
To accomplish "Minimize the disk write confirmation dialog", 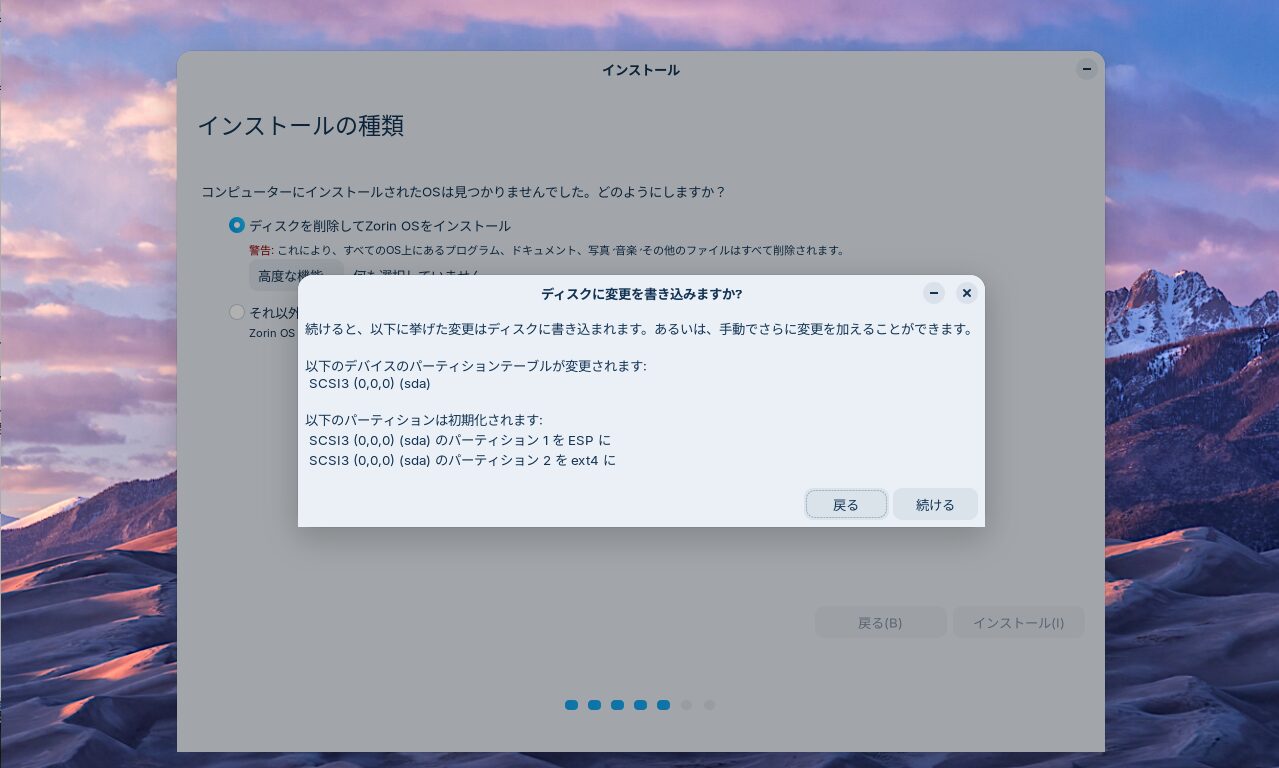I will [x=934, y=293].
